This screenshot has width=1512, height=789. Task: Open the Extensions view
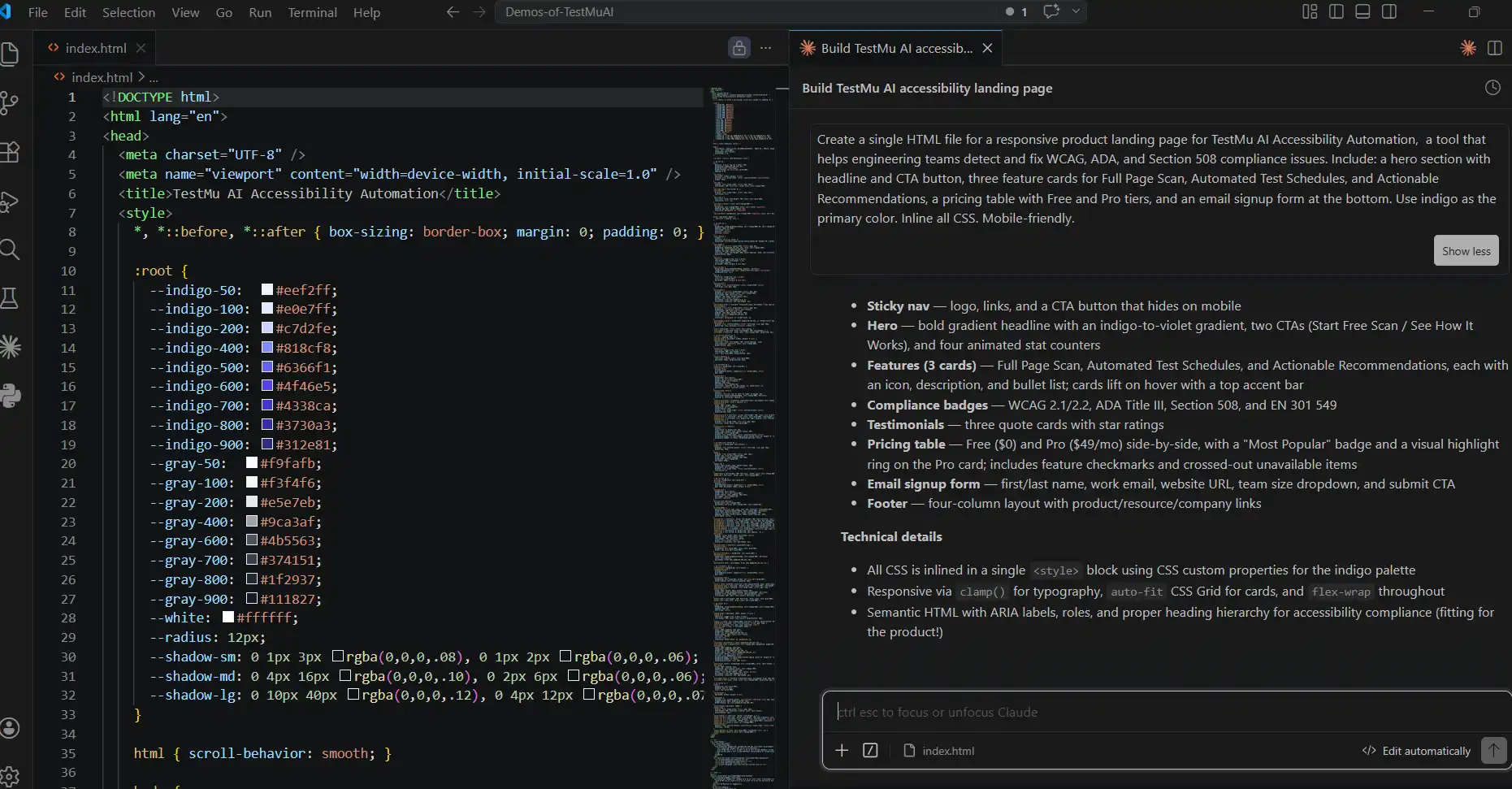pos(10,152)
